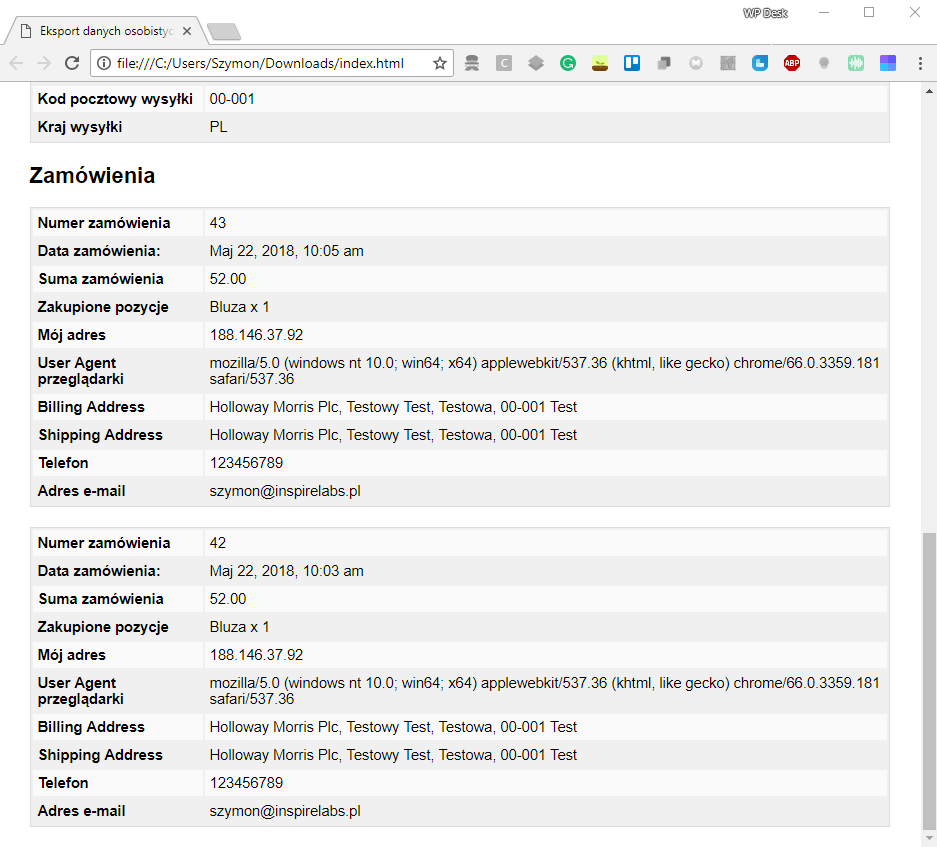Open the stacked layers extension icon

pos(536,63)
